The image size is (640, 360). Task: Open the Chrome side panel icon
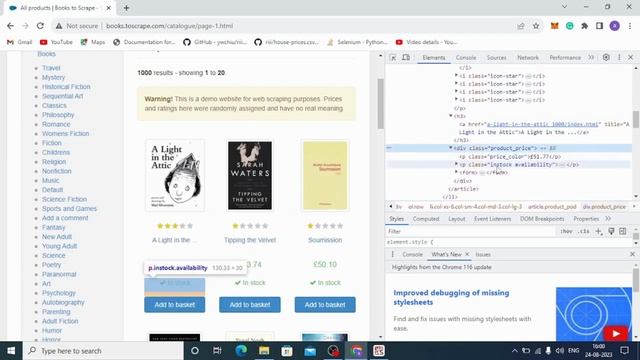[x=599, y=26]
